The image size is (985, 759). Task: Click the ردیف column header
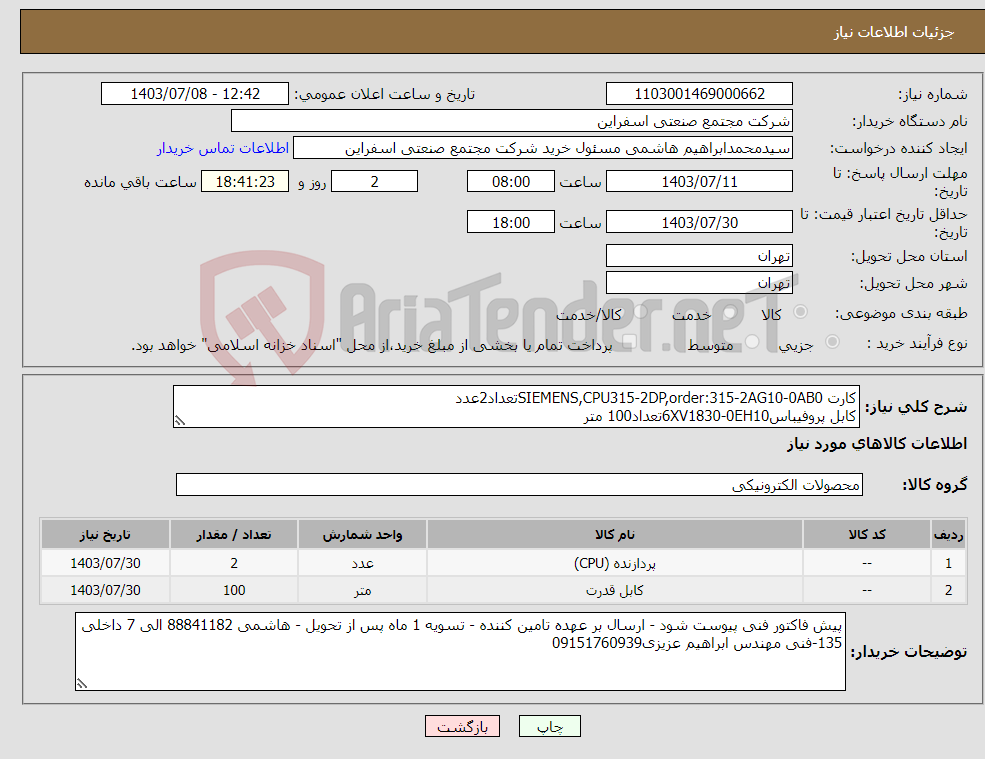tap(948, 534)
